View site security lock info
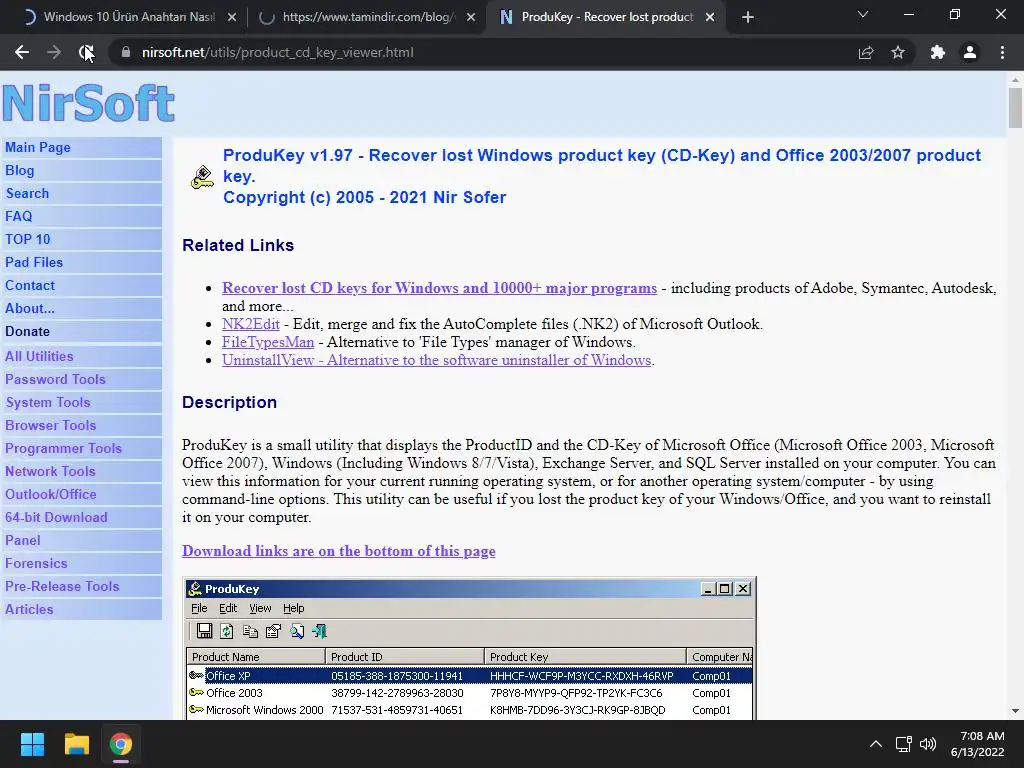 tap(125, 52)
